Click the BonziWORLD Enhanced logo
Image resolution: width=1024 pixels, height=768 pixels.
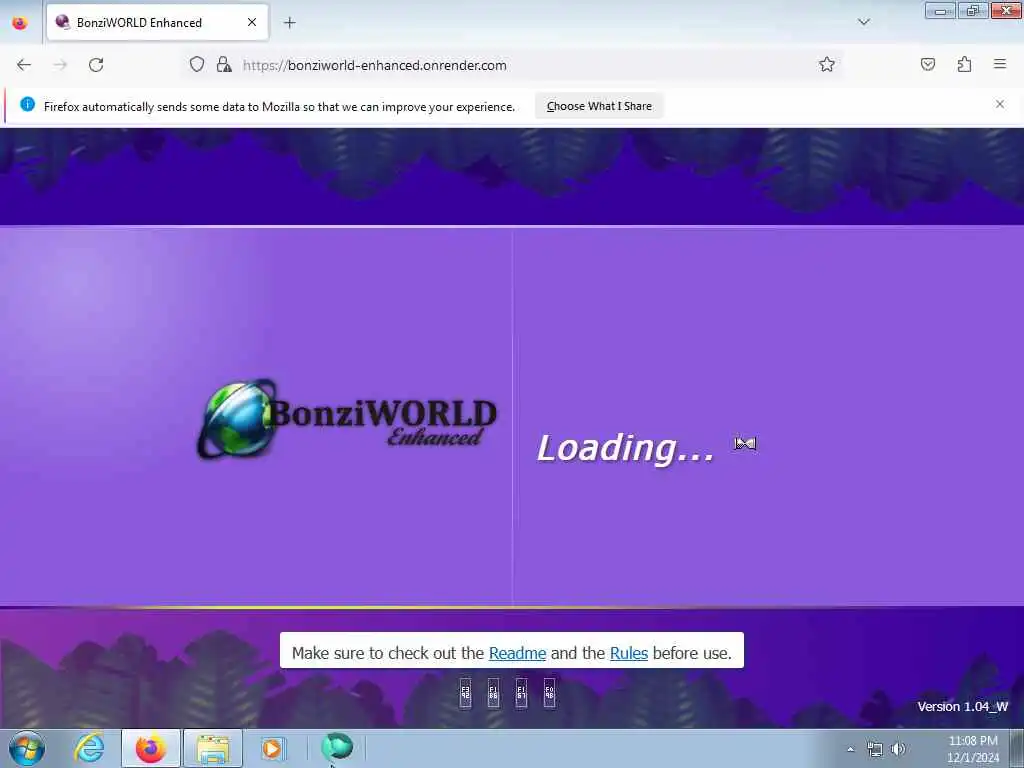tap(347, 419)
